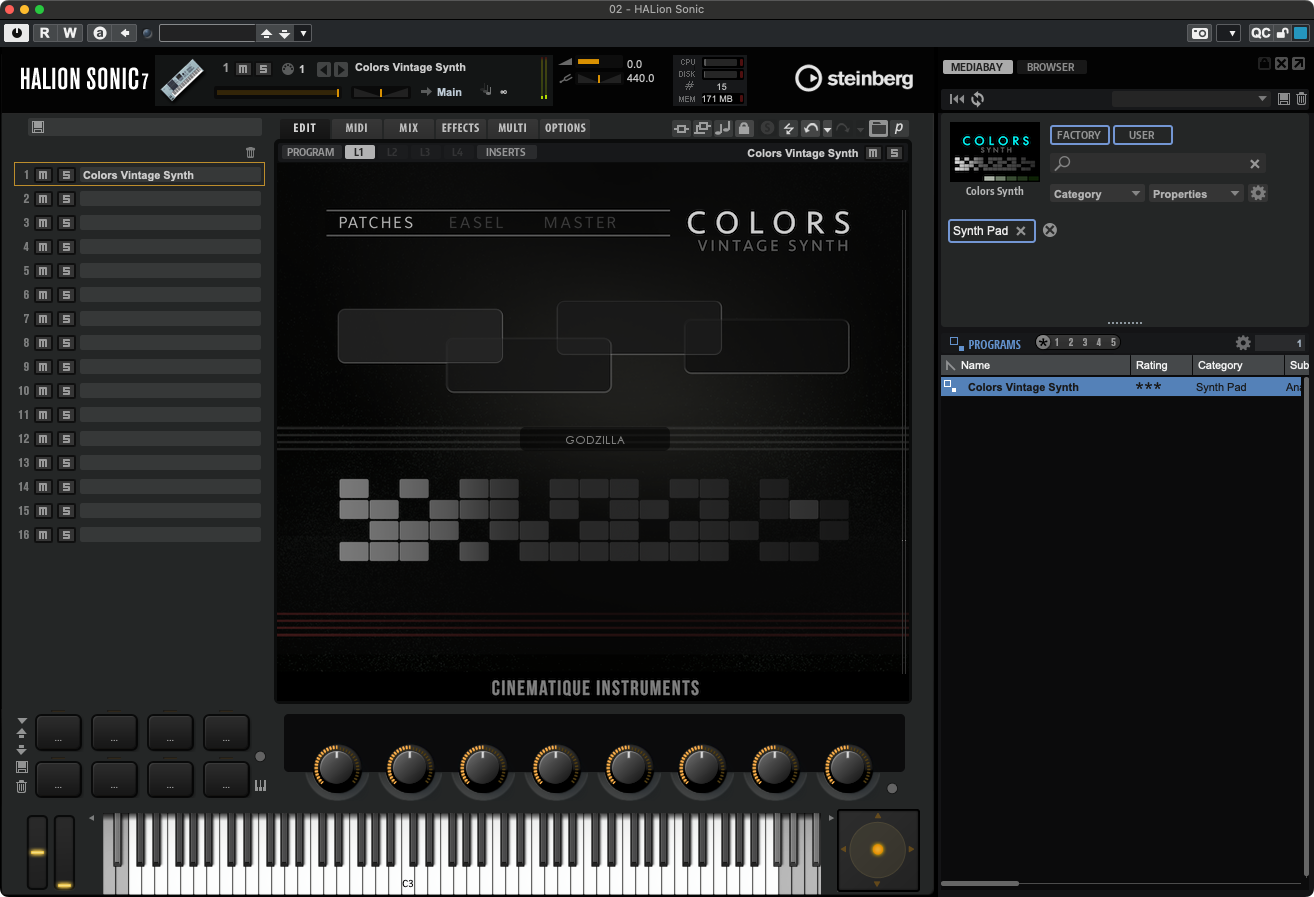Switch to the EFFECTS tab
This screenshot has width=1314, height=897.
click(x=460, y=128)
